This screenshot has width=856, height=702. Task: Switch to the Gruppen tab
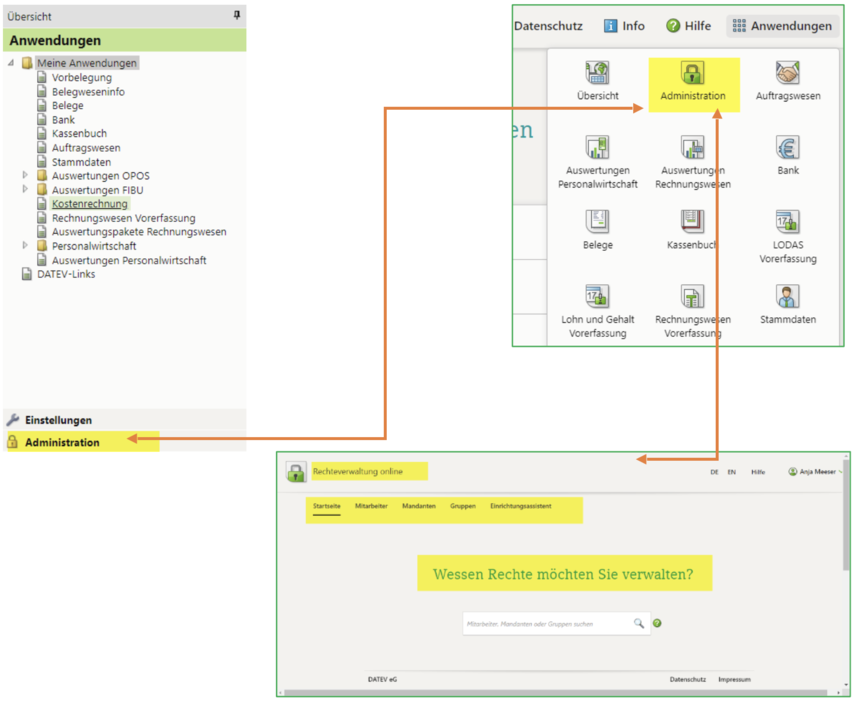coord(462,506)
